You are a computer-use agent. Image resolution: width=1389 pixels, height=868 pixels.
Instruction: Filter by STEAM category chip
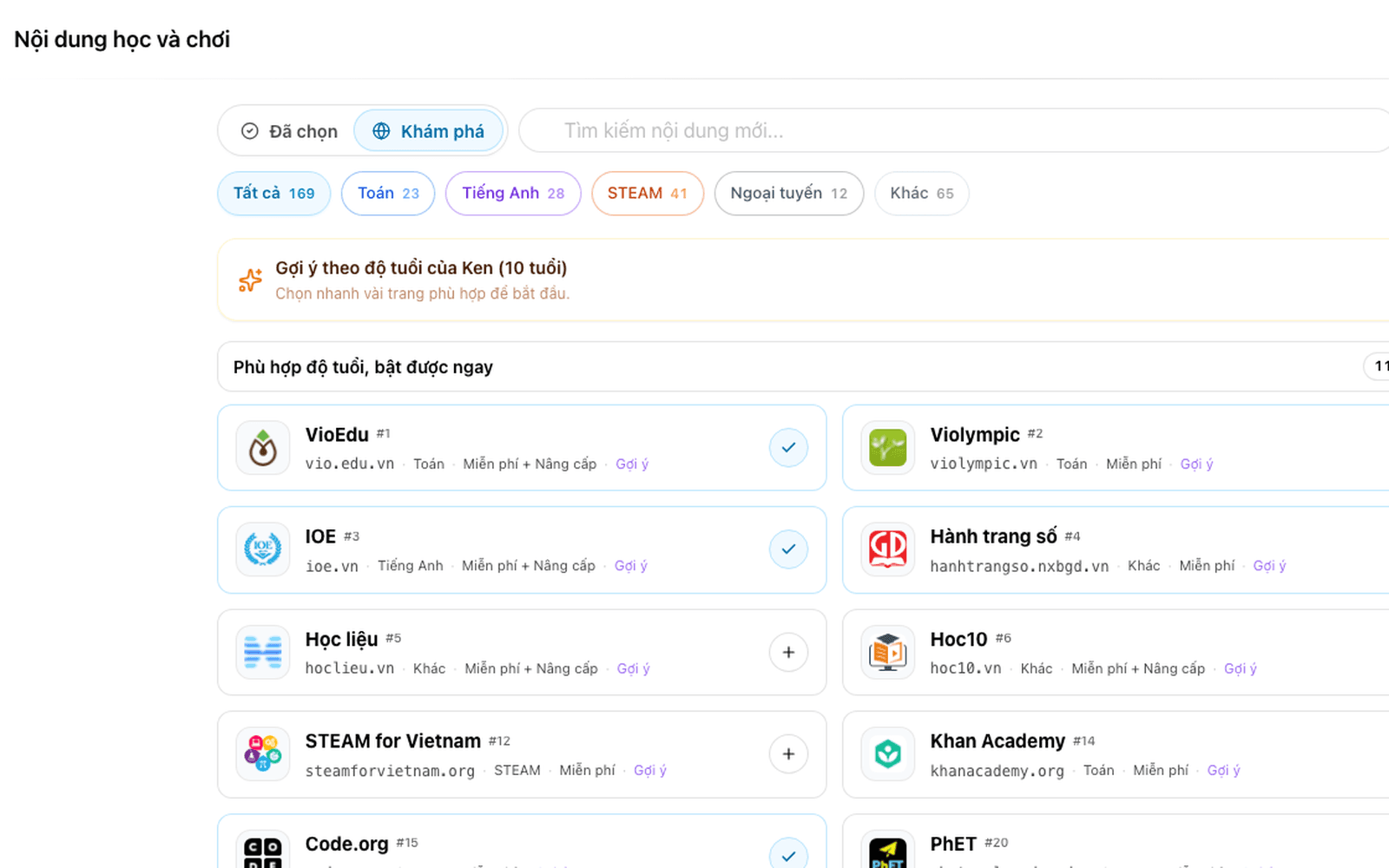647,194
